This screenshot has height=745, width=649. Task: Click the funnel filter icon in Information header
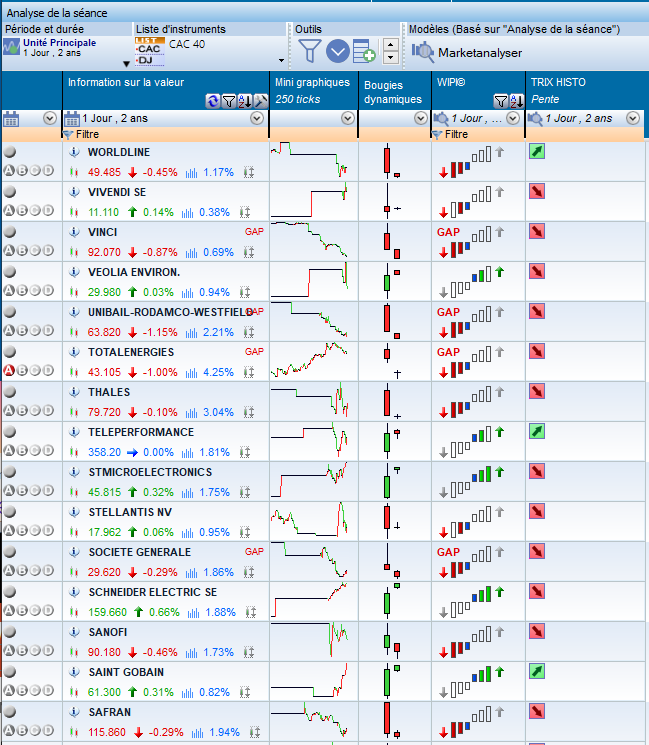coord(229,101)
